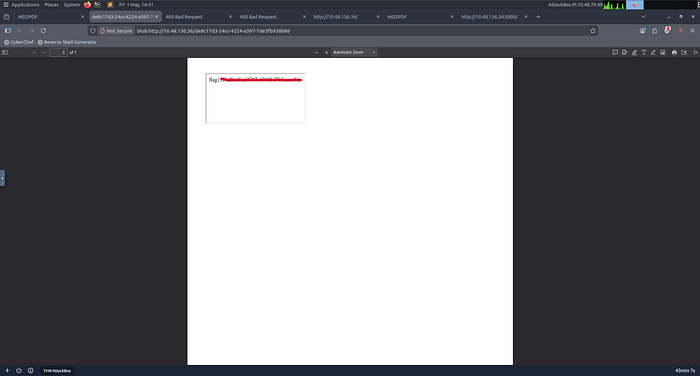
Task: Open the extension with the red badge
Action: point(667,30)
